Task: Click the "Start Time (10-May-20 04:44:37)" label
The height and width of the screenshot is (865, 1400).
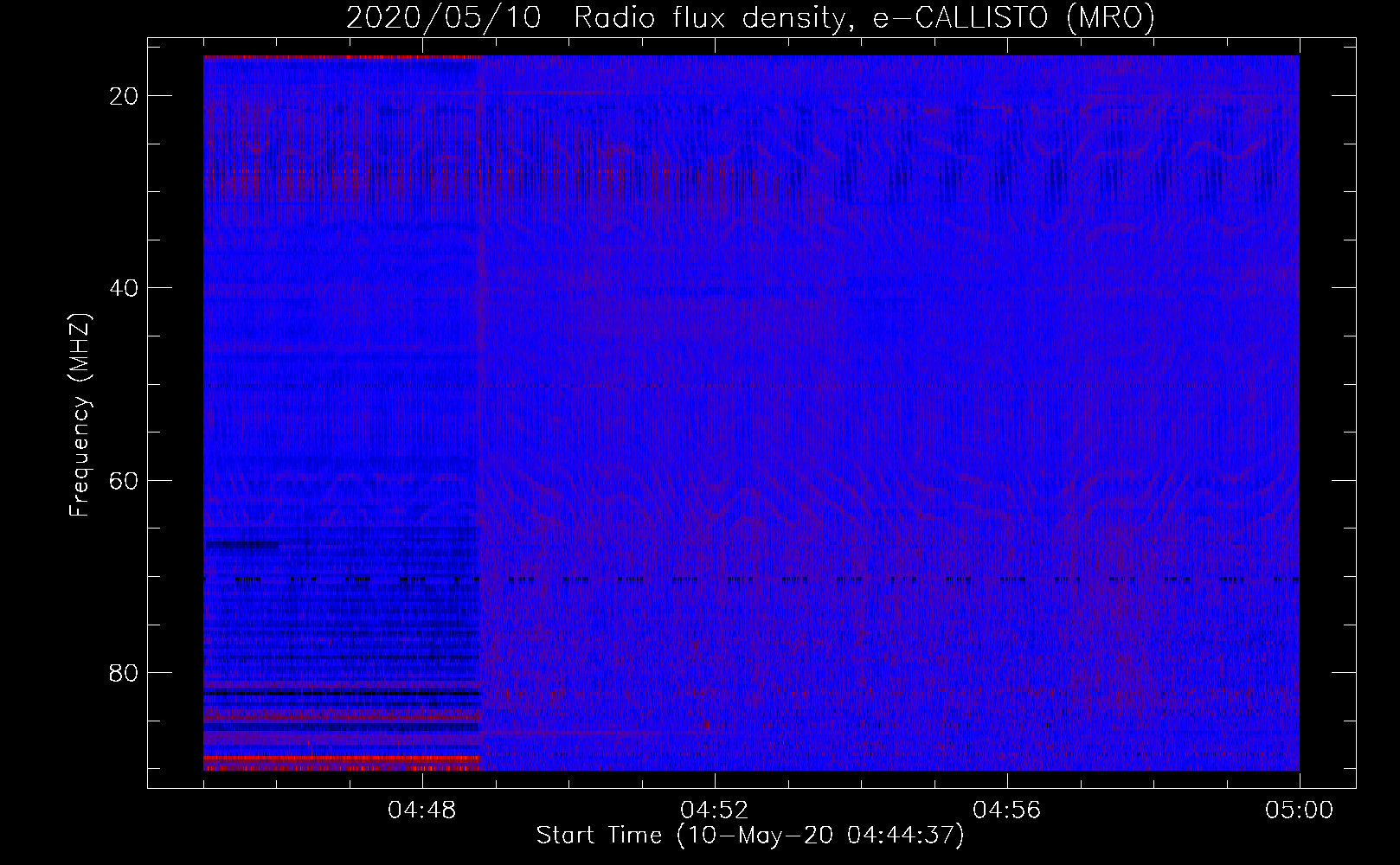Action: pyautogui.click(x=750, y=836)
